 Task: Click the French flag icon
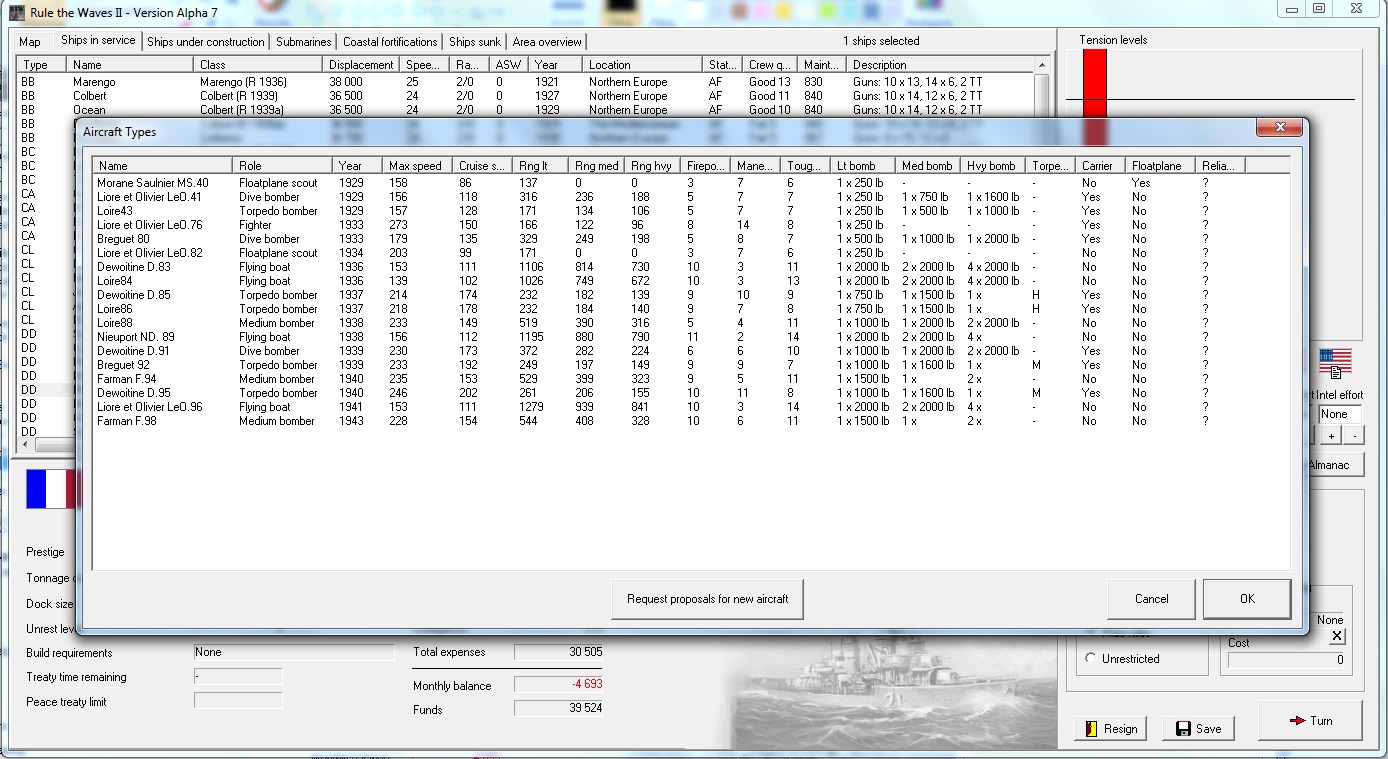[x=52, y=490]
